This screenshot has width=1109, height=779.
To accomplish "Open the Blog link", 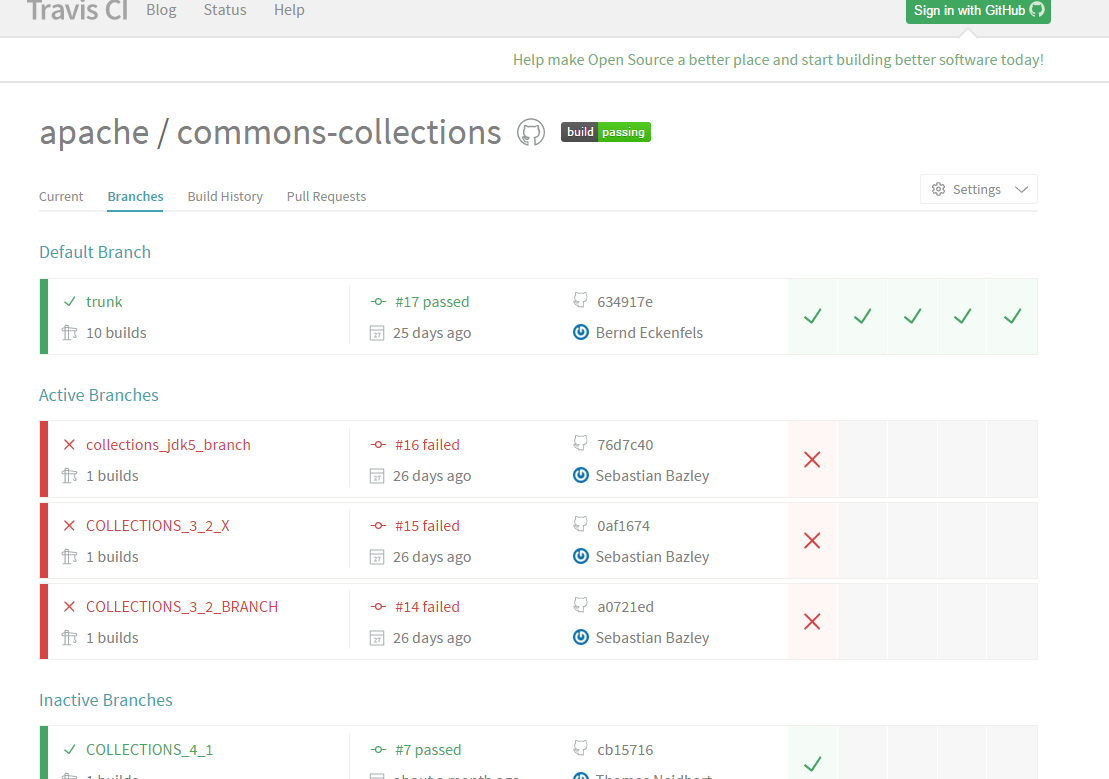I will [x=161, y=10].
